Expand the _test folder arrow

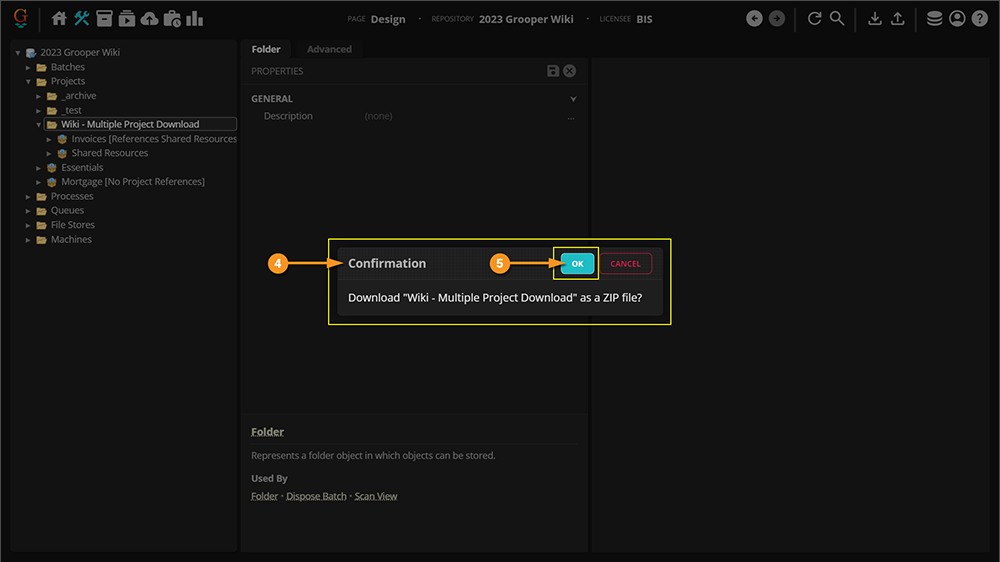pyautogui.click(x=39, y=110)
